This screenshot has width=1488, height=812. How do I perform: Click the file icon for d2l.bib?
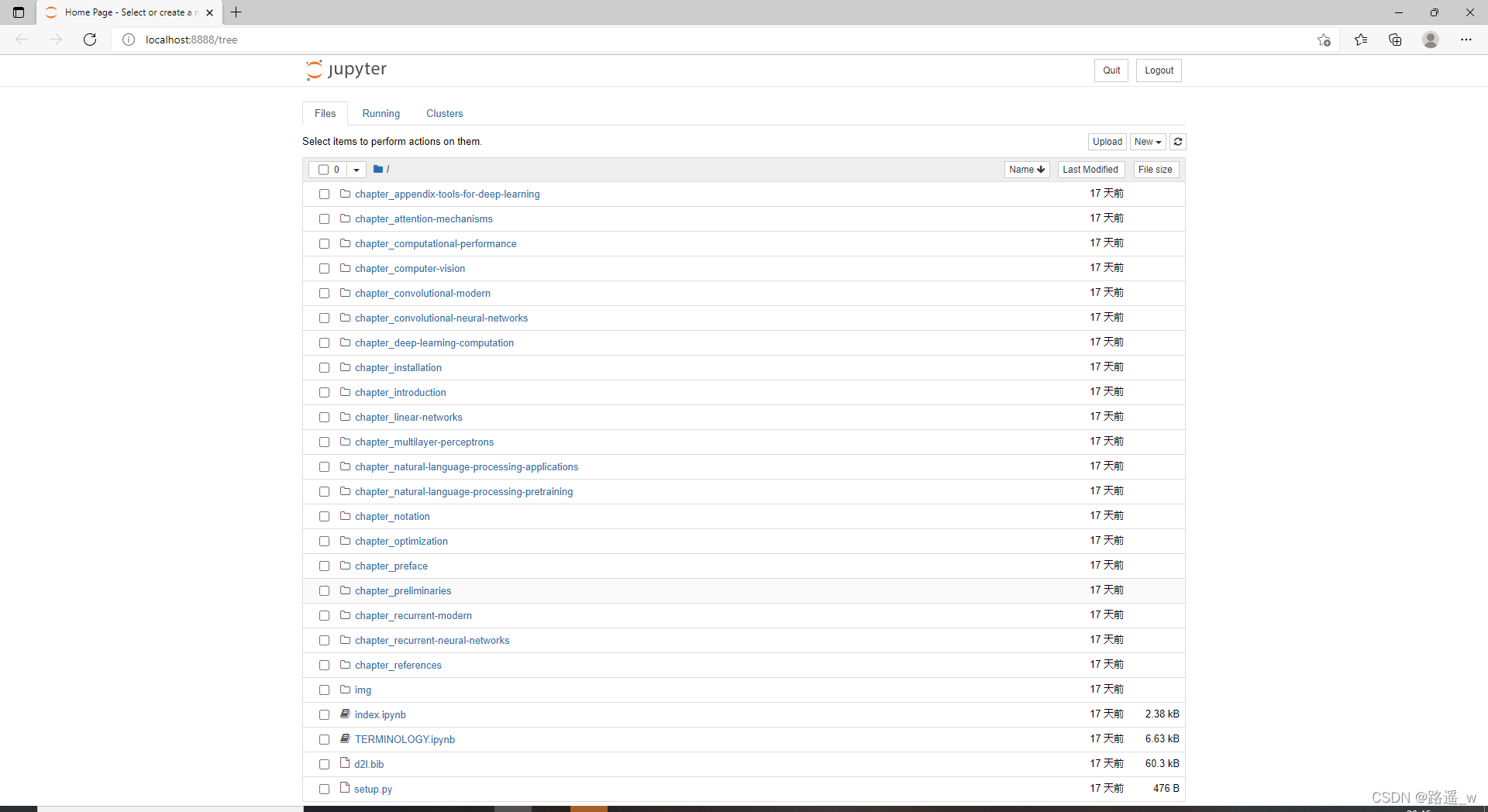point(346,764)
